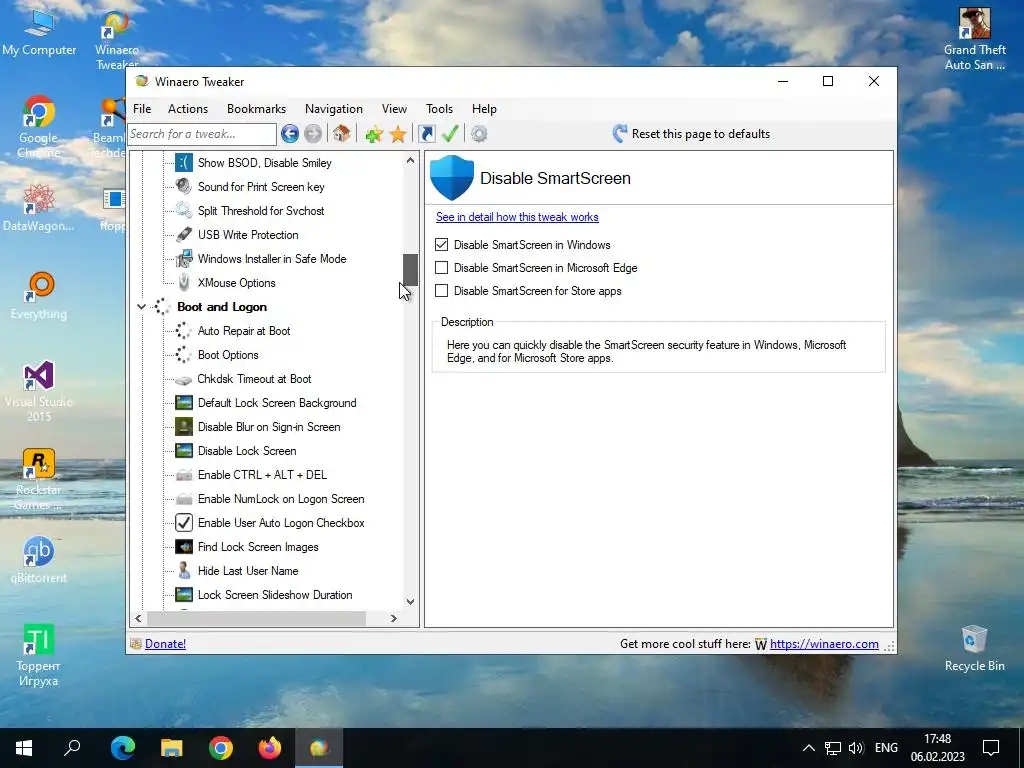Open File Explorer from taskbar
Image resolution: width=1024 pixels, height=768 pixels.
pos(172,748)
